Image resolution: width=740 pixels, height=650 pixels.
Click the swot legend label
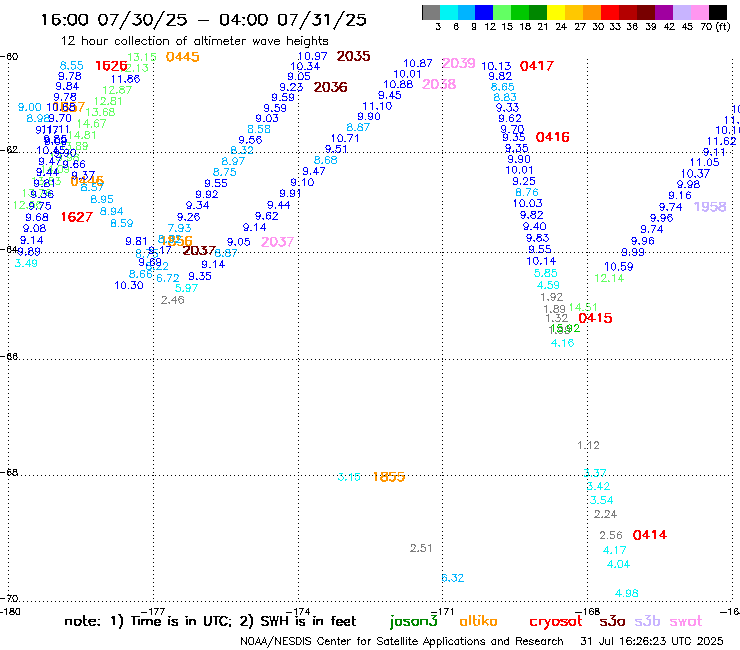(686, 622)
